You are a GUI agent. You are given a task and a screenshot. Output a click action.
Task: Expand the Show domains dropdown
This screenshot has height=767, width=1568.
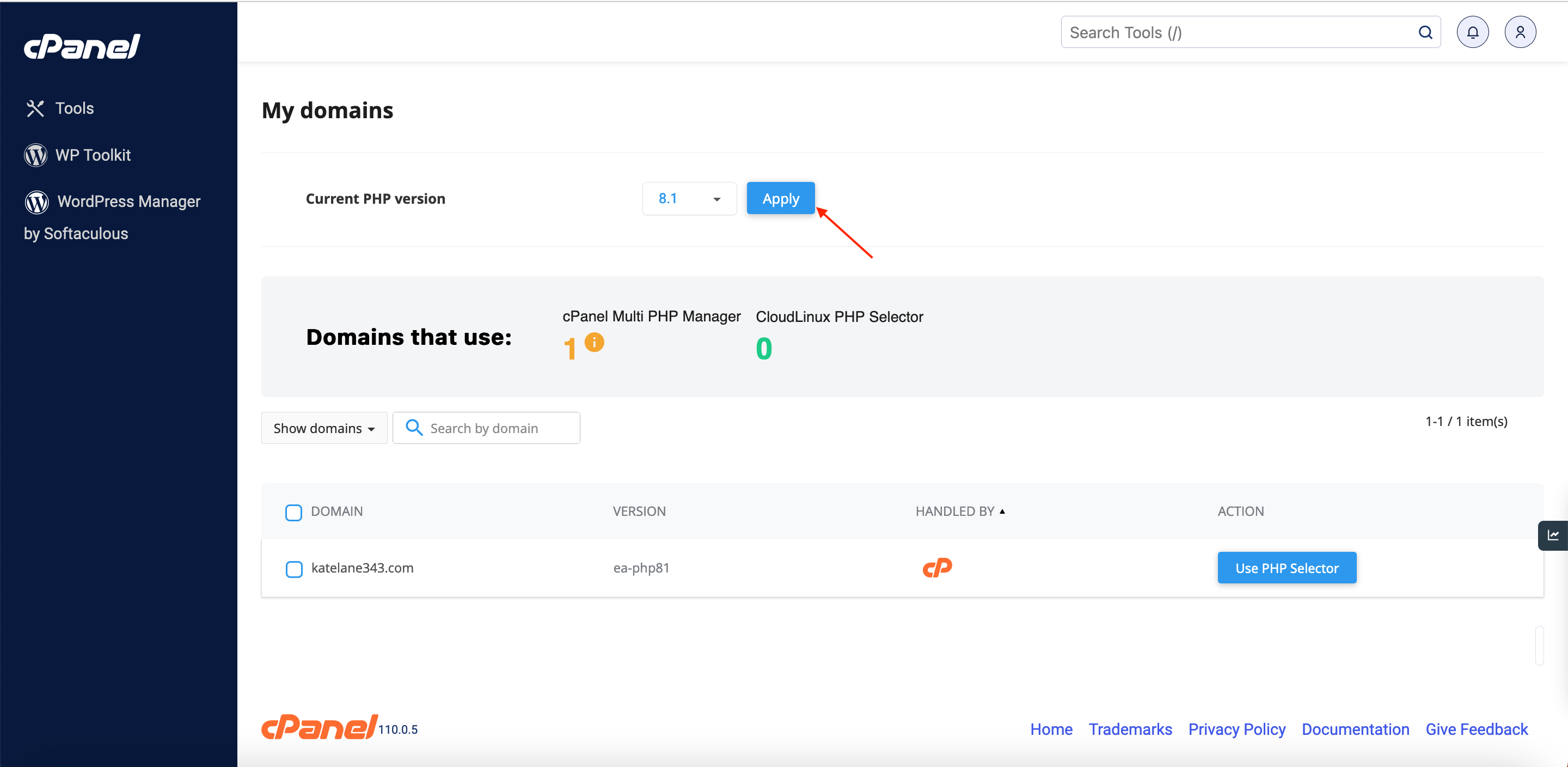click(324, 428)
